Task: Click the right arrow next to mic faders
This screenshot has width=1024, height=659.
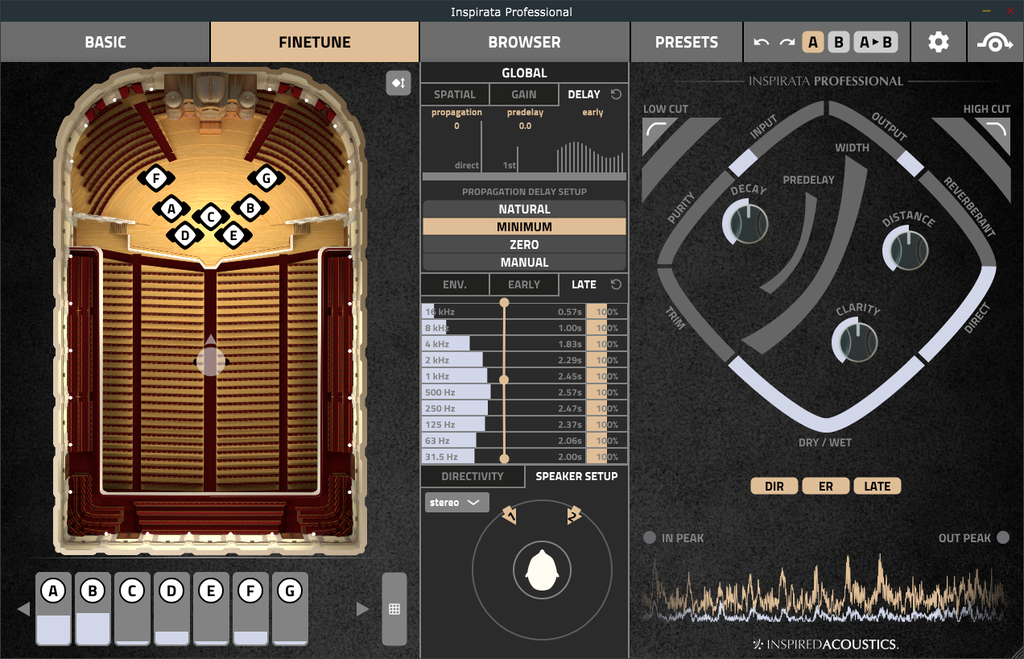Action: point(362,609)
